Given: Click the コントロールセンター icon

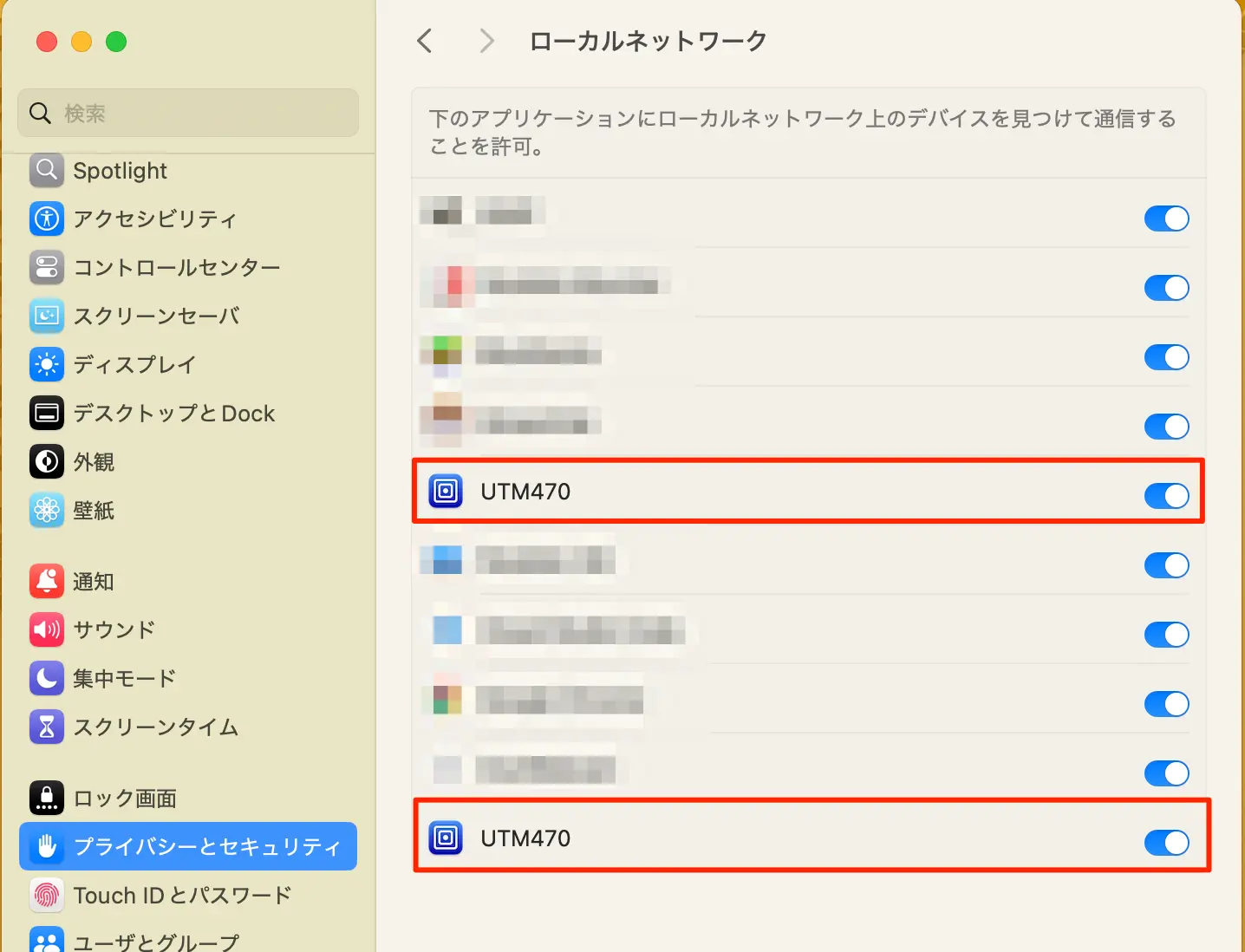Looking at the screenshot, I should 47,267.
